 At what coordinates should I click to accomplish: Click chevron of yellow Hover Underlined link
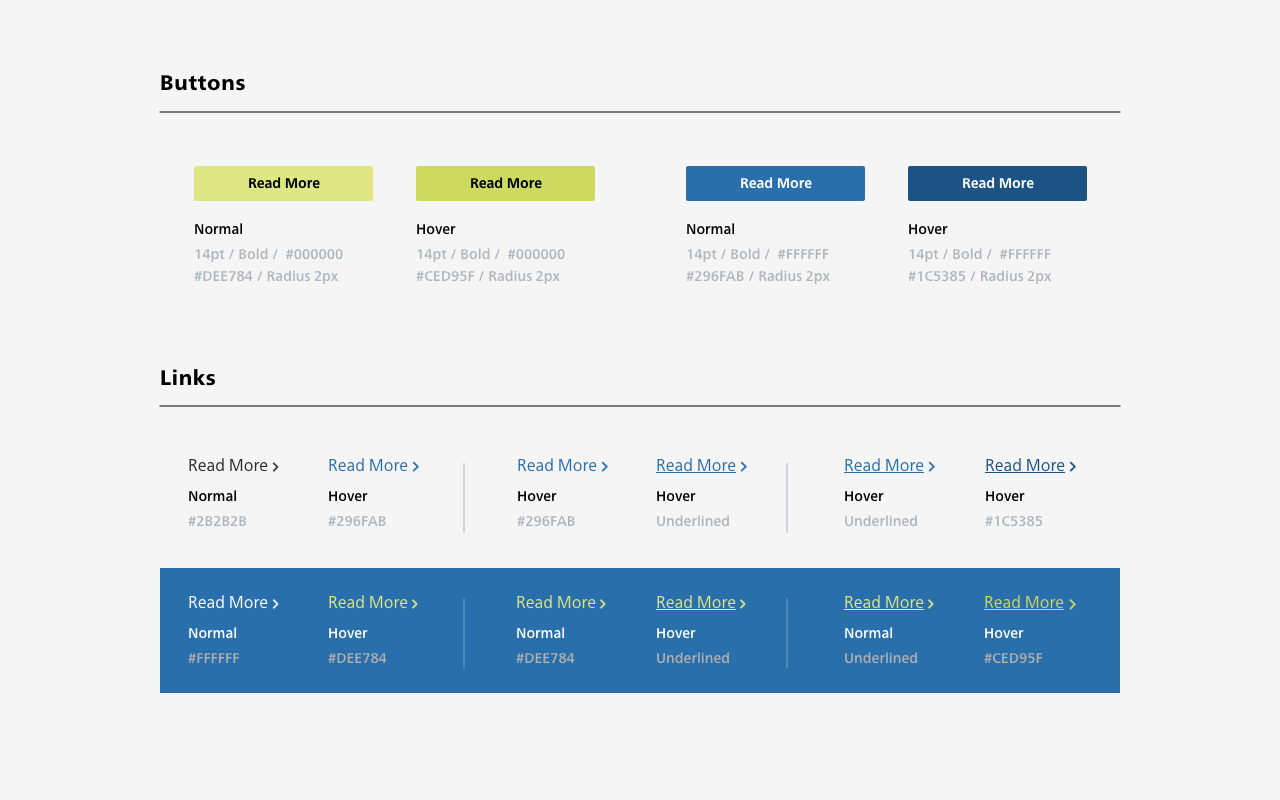(743, 604)
